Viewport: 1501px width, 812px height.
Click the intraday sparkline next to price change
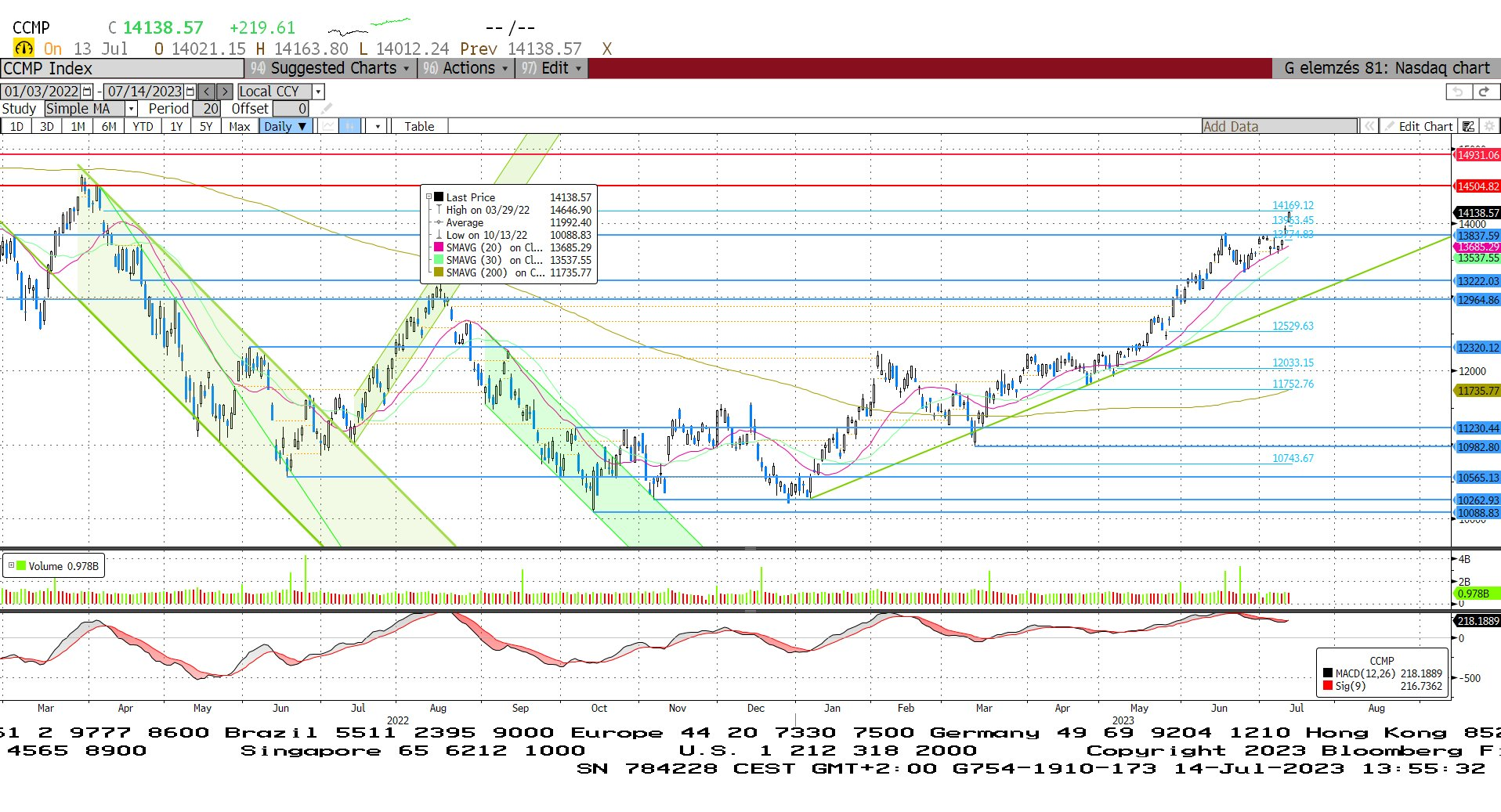click(x=368, y=27)
